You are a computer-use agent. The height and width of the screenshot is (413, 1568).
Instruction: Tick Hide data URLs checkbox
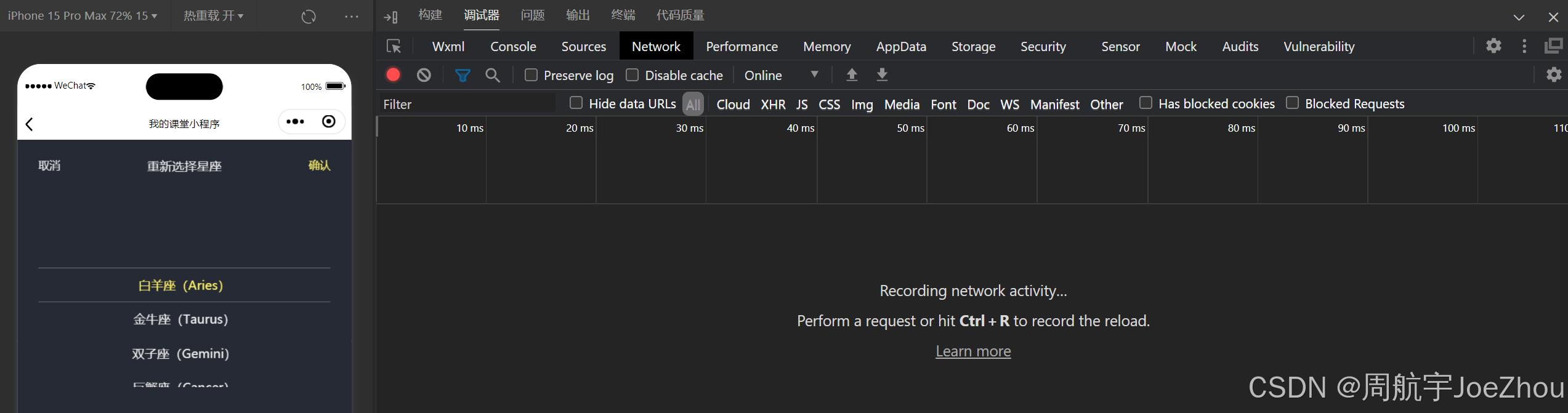576,103
